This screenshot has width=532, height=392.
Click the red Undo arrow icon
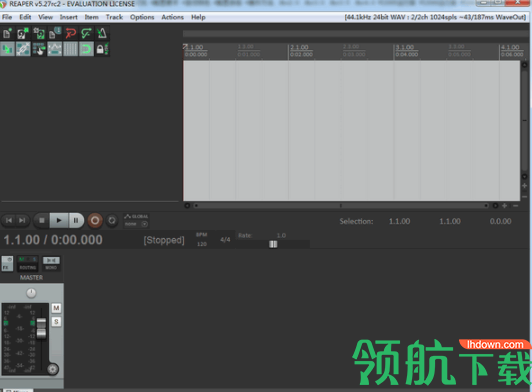pos(71,33)
